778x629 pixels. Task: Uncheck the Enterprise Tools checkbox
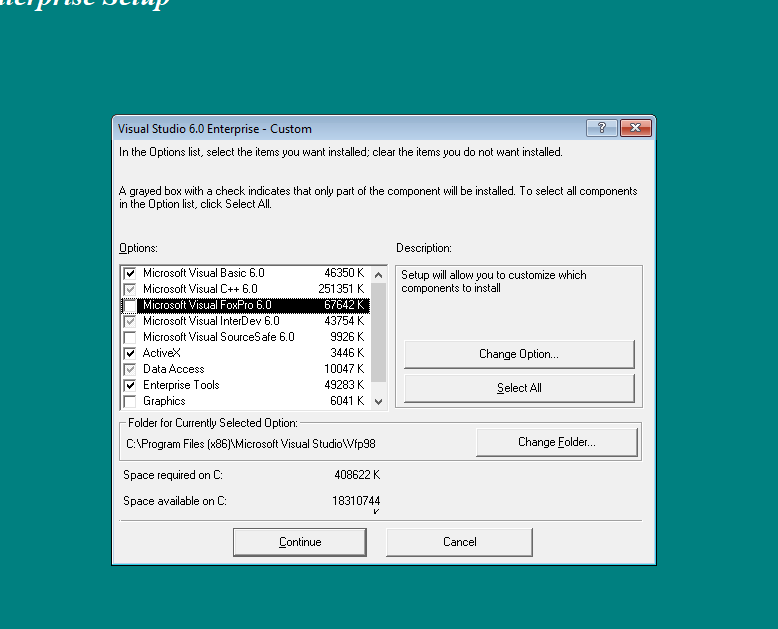point(130,385)
